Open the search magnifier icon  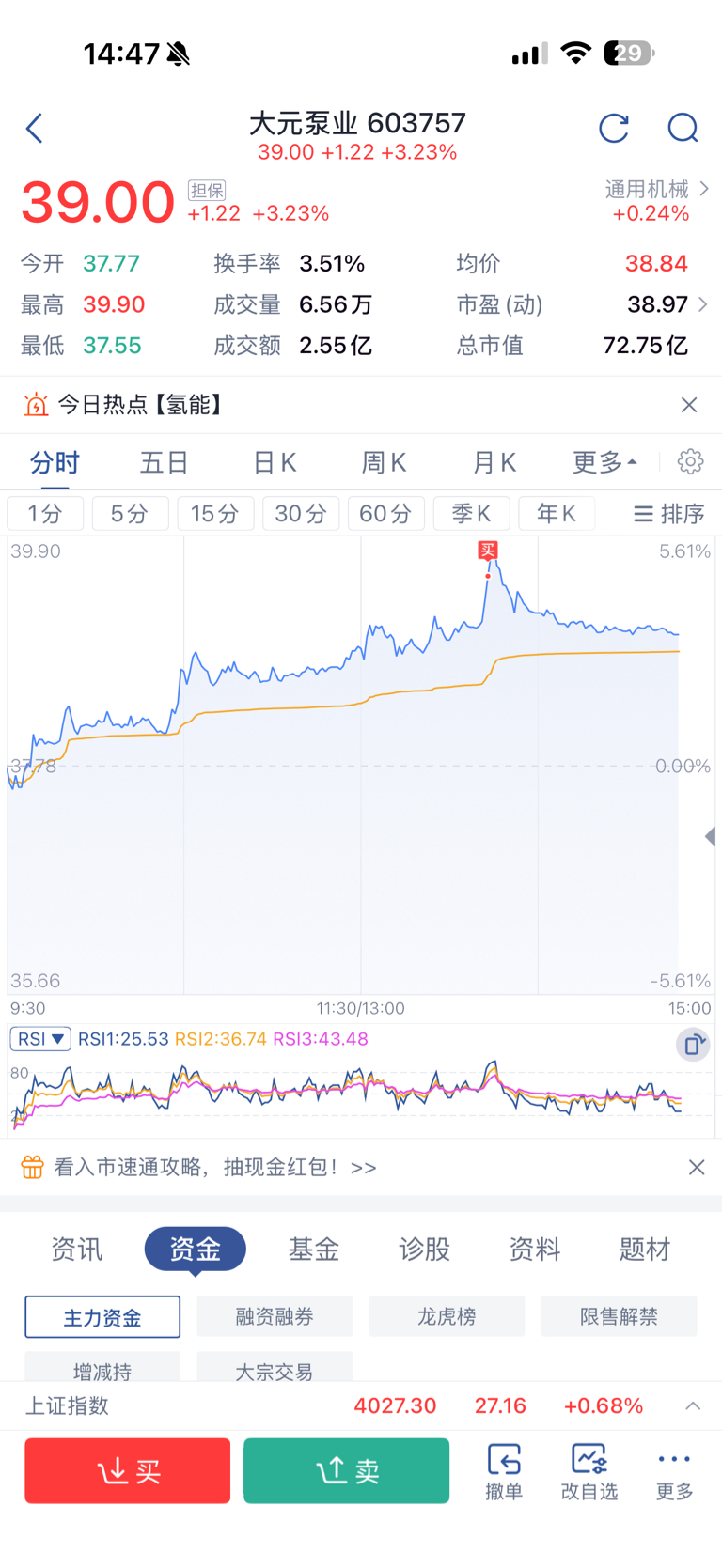pos(683,129)
